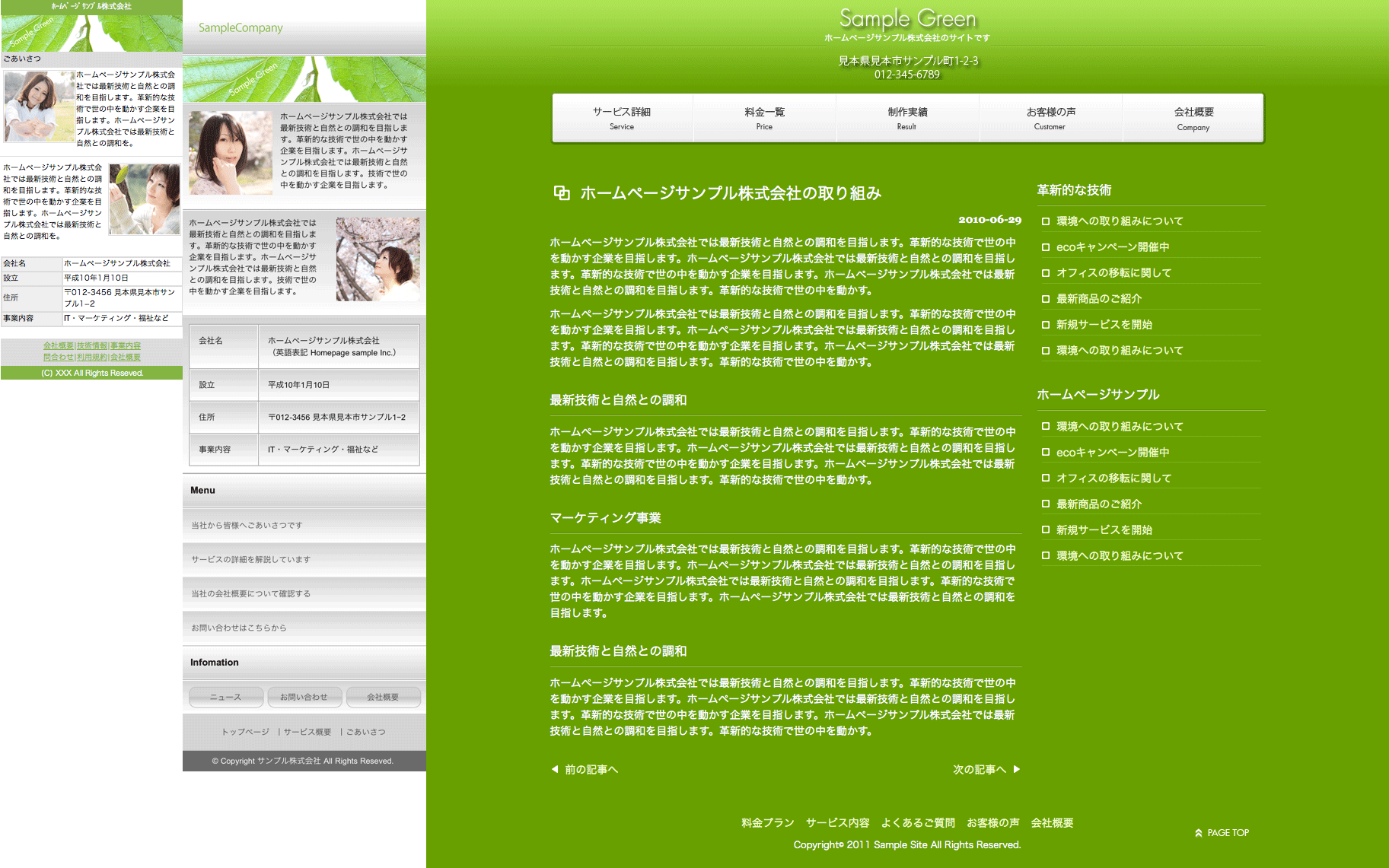Click the cherry blossom photo of the woman
The height and width of the screenshot is (868, 1389).
coord(378,259)
